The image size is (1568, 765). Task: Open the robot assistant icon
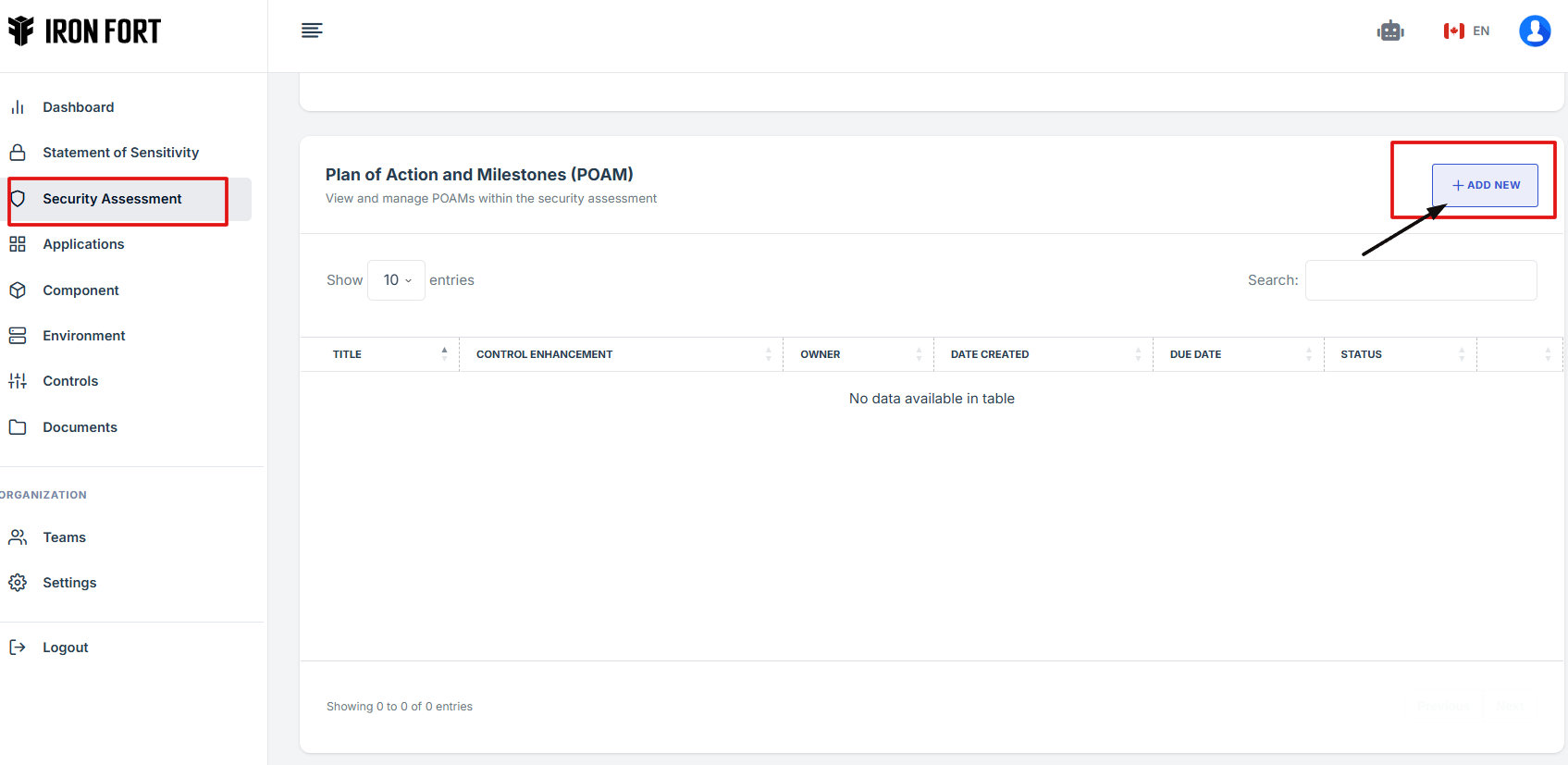tap(1389, 31)
